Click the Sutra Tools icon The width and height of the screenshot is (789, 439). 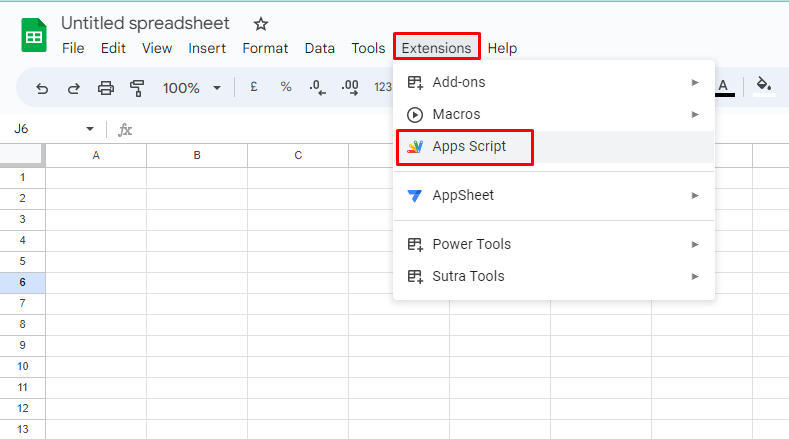(415, 276)
